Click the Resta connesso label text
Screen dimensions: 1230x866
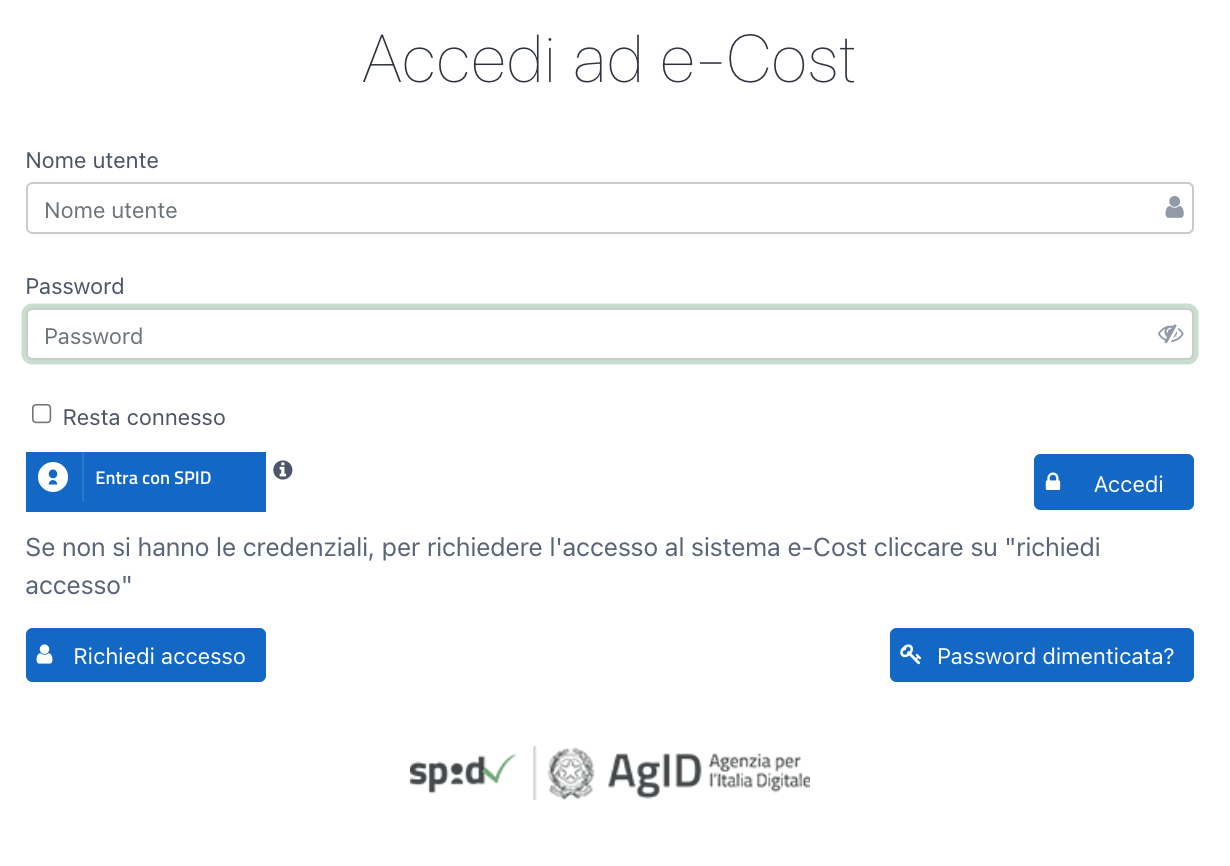click(x=144, y=417)
